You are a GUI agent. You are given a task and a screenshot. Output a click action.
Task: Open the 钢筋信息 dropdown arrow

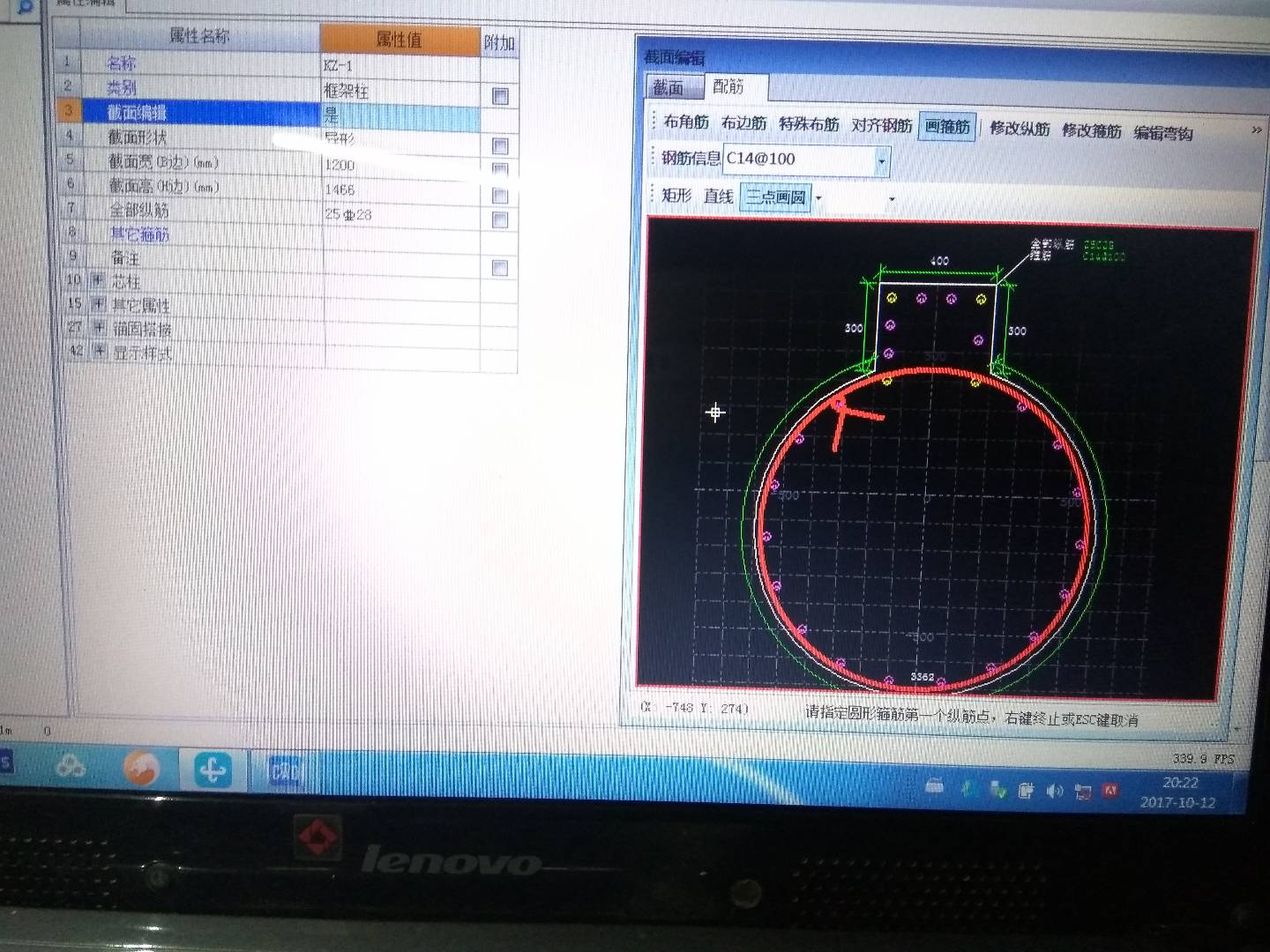pyautogui.click(x=881, y=161)
